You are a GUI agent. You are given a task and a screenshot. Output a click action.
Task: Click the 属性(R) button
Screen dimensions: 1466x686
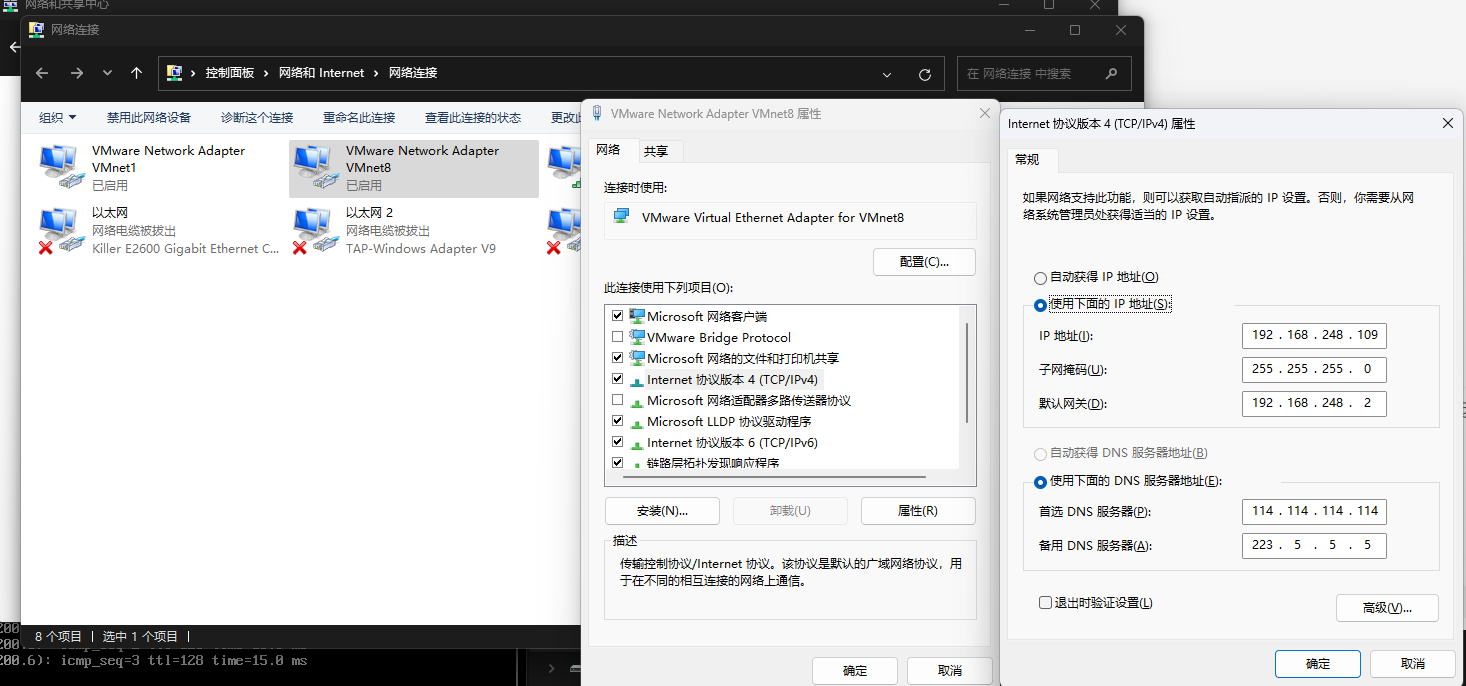tap(918, 511)
